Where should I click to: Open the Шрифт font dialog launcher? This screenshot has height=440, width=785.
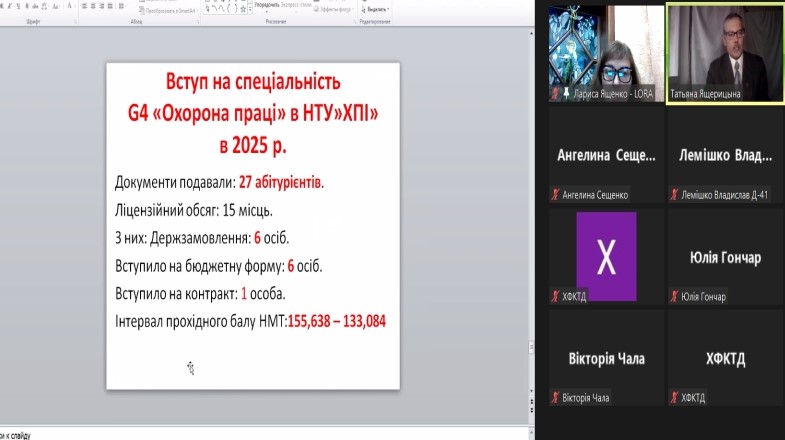coord(76,22)
